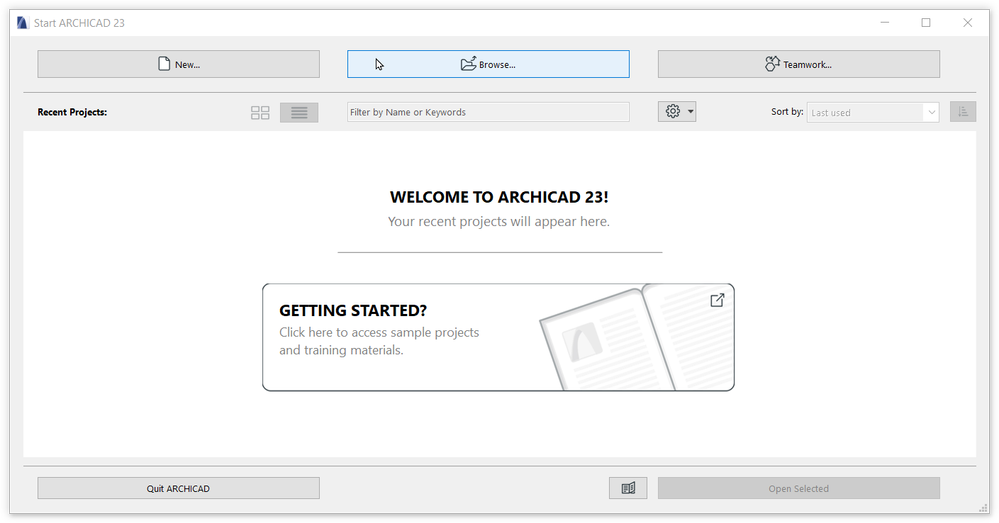Click the ARCHICAD logo in title bar
The width and height of the screenshot is (999, 523).
pyautogui.click(x=22, y=23)
